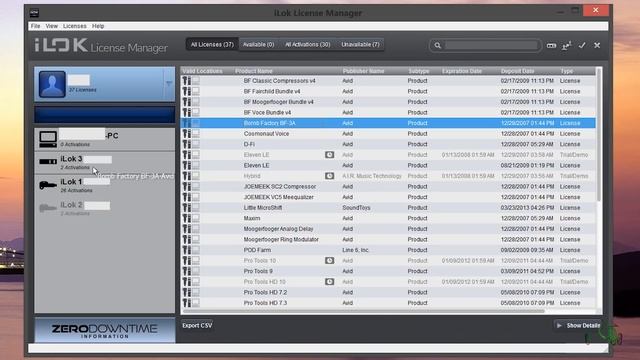Viewport: 640px width, 360px height.
Task: Open Zero Downtime Information banner
Action: pyautogui.click(x=105, y=330)
